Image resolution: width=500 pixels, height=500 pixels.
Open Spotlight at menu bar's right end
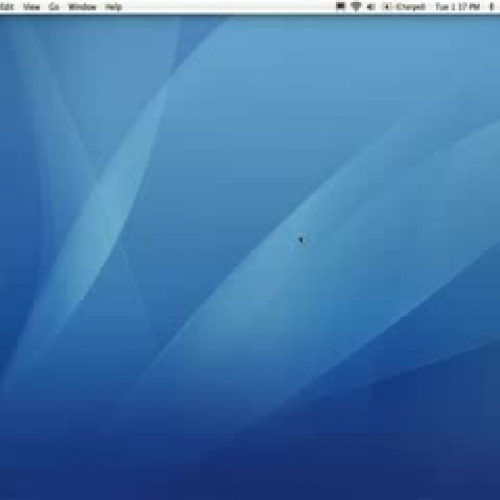(x=491, y=7)
